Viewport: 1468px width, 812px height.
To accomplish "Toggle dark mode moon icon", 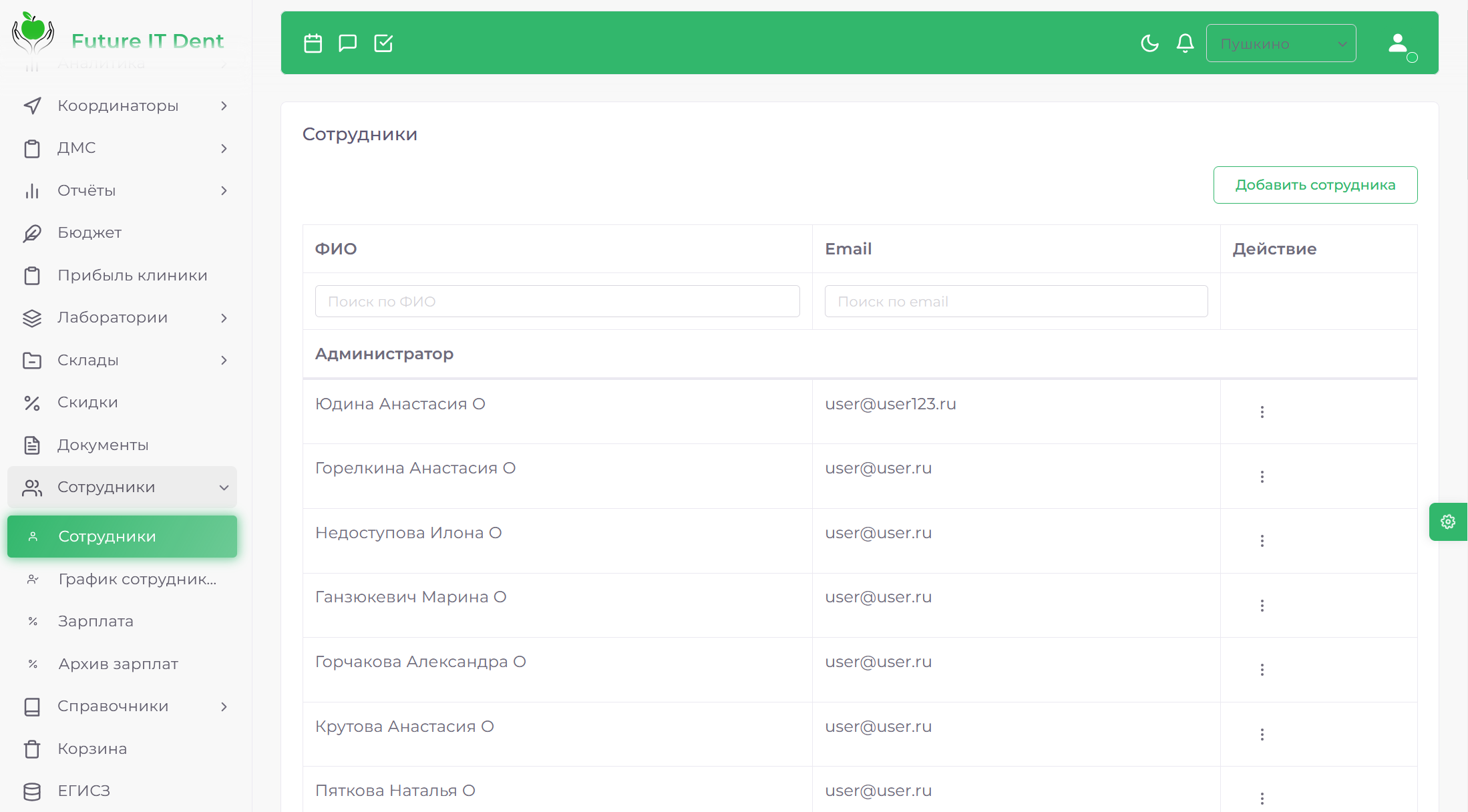I will click(1149, 43).
